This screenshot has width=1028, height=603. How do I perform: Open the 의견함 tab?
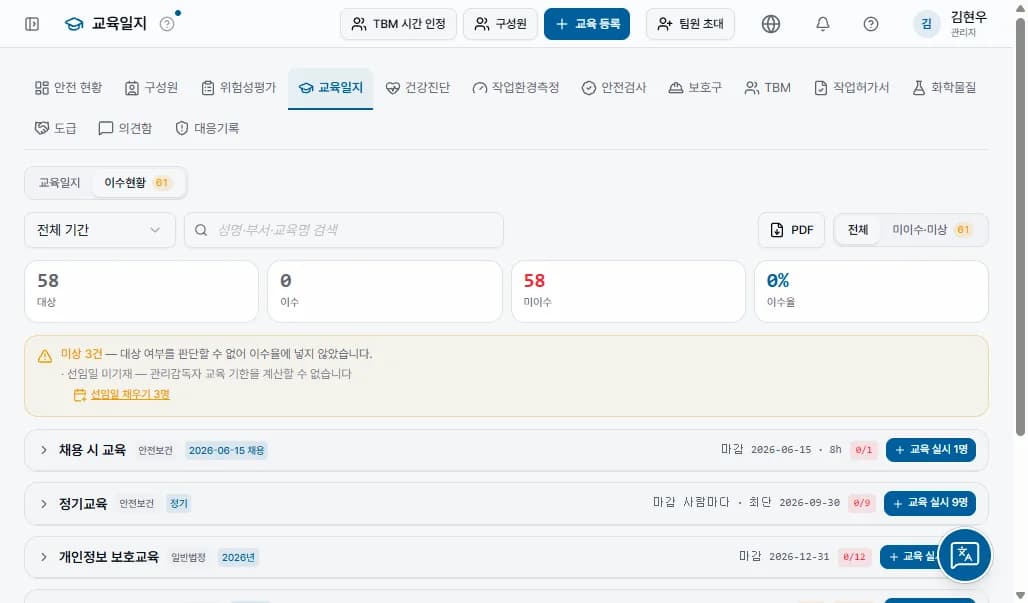(x=125, y=128)
